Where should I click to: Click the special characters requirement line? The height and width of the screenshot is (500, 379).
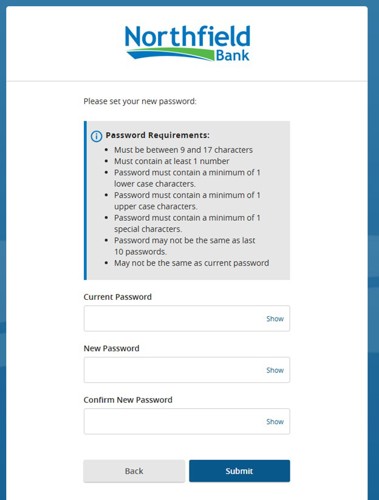[x=187, y=223]
